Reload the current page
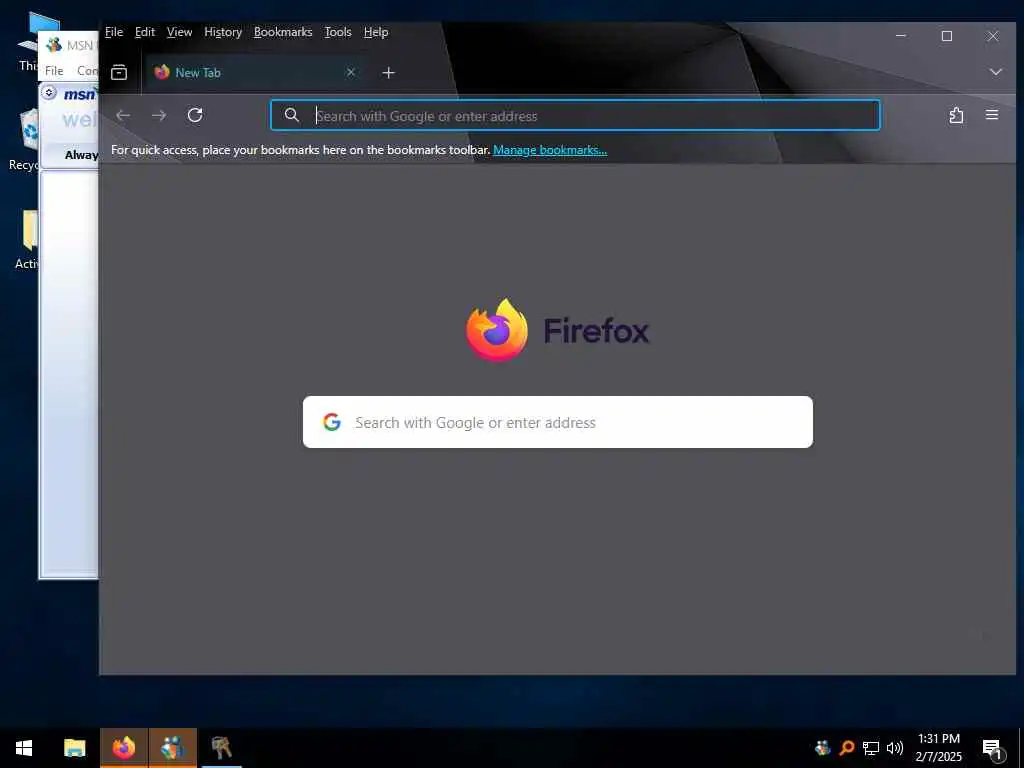Screen dimensions: 1024x768 [195, 116]
